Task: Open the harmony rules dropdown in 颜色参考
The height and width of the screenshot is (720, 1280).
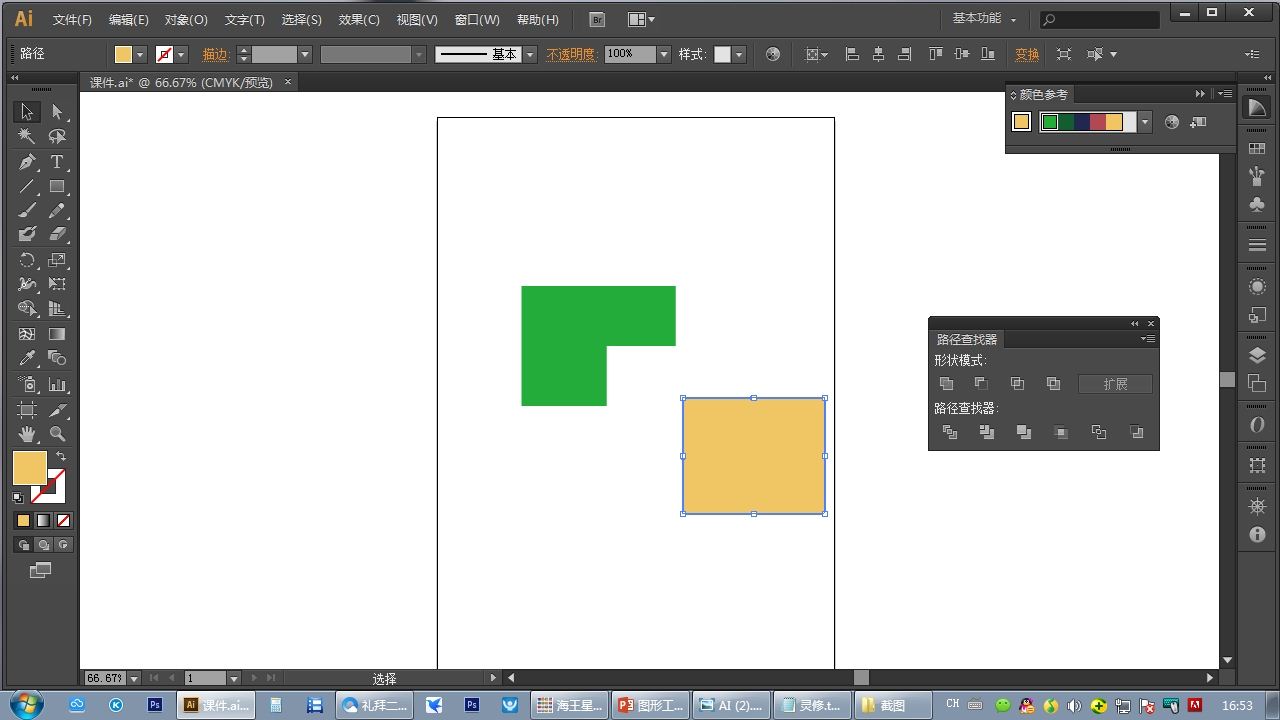Action: tap(1145, 122)
